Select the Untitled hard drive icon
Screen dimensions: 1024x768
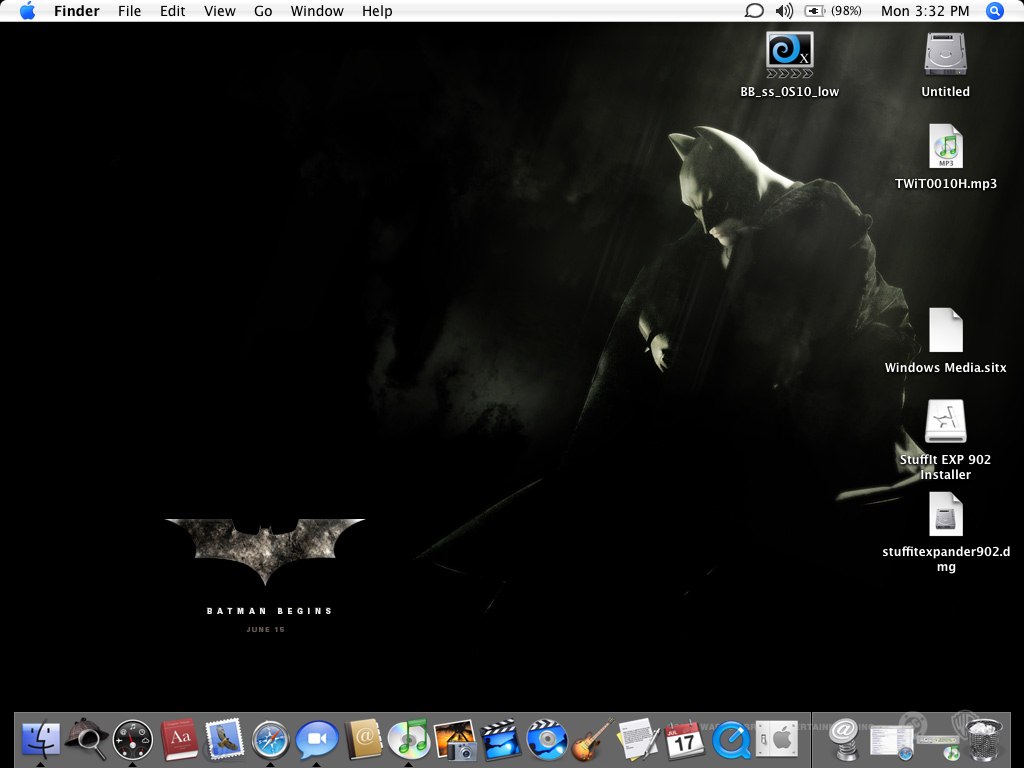click(x=946, y=65)
